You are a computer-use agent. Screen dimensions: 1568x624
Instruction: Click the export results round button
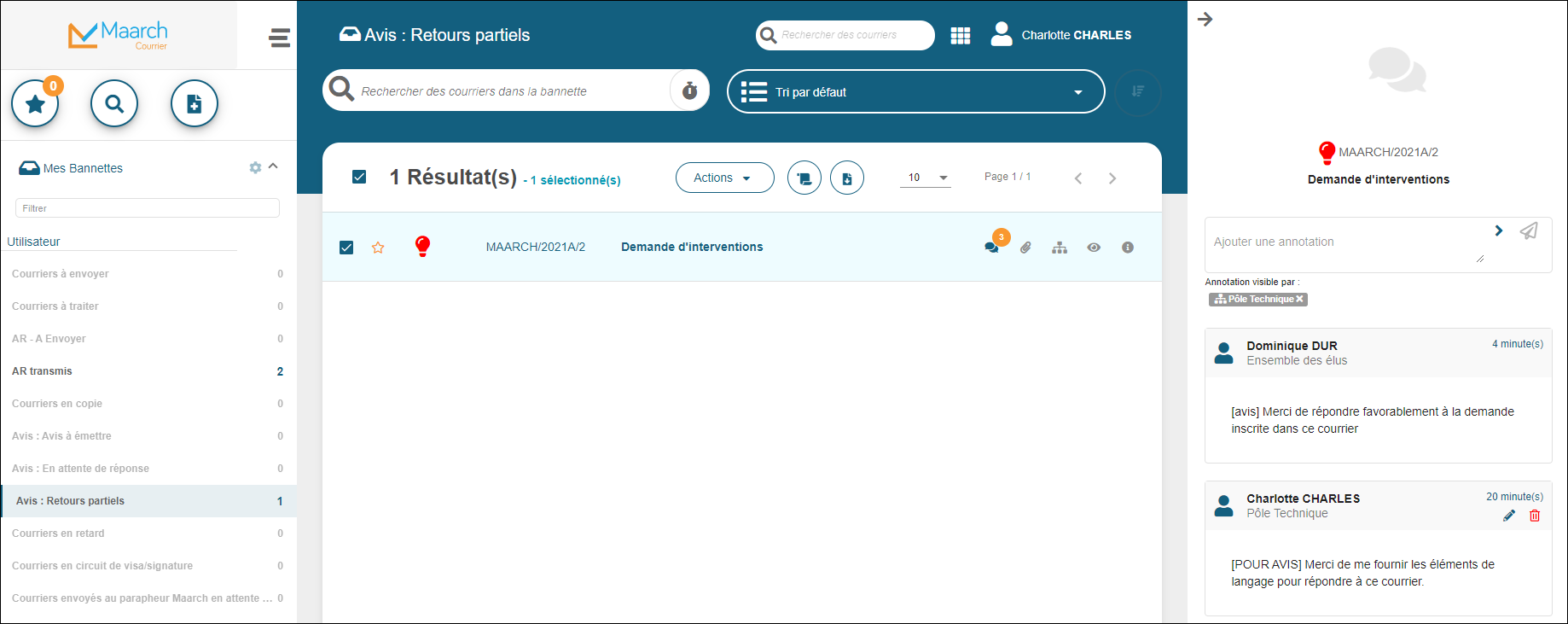[846, 178]
